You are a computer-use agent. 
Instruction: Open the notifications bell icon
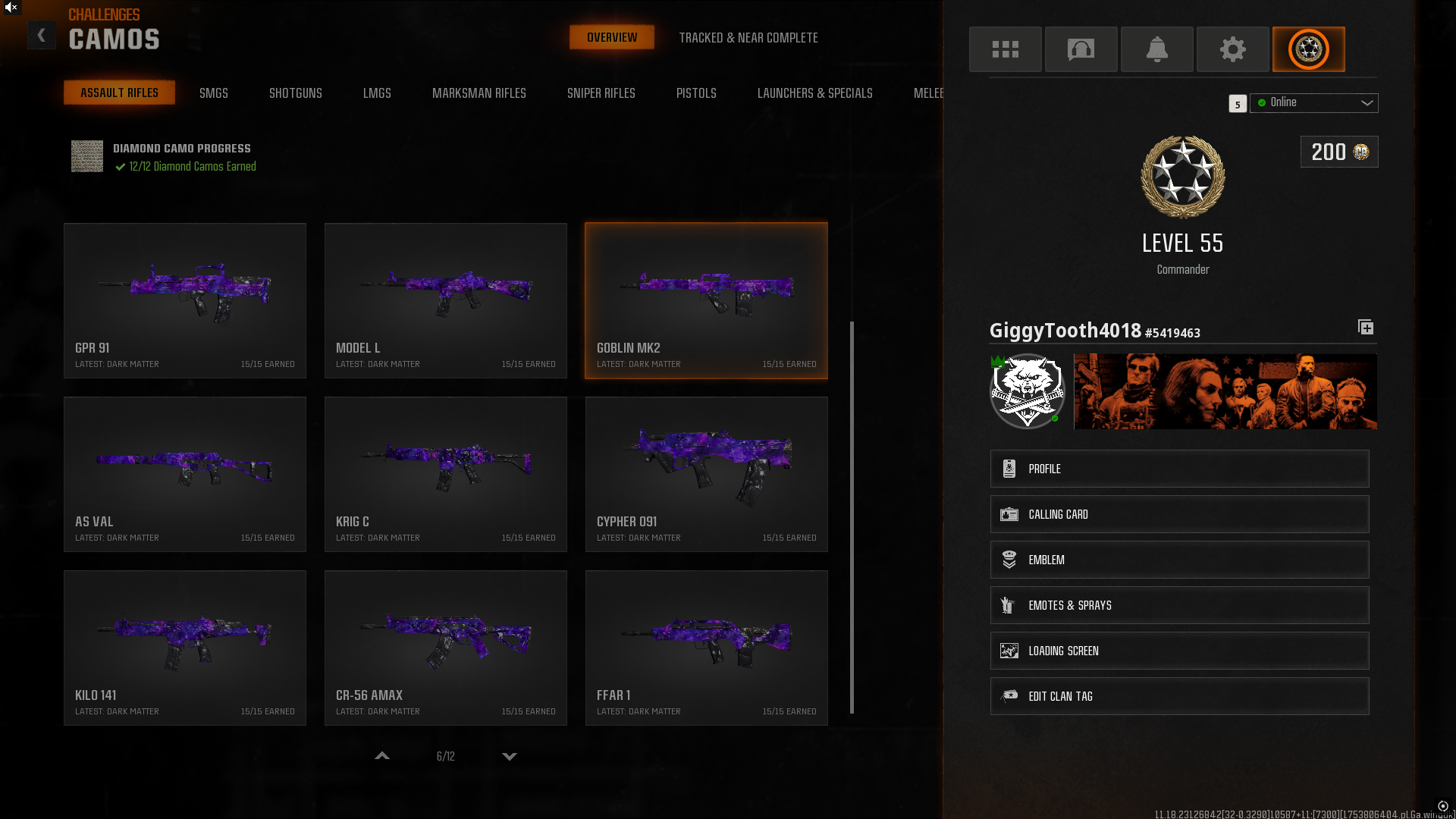(x=1156, y=49)
